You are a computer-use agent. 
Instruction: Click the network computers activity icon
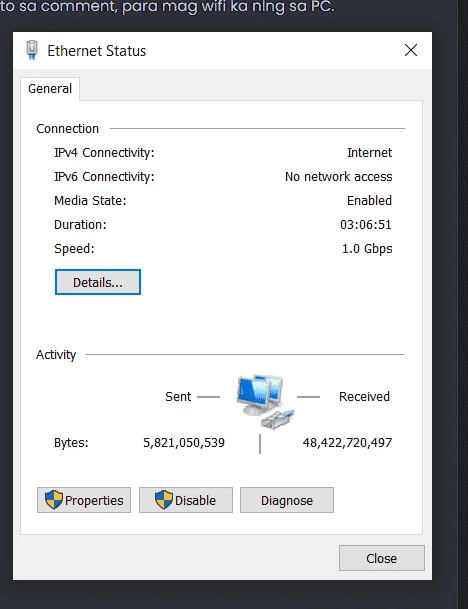pos(265,402)
